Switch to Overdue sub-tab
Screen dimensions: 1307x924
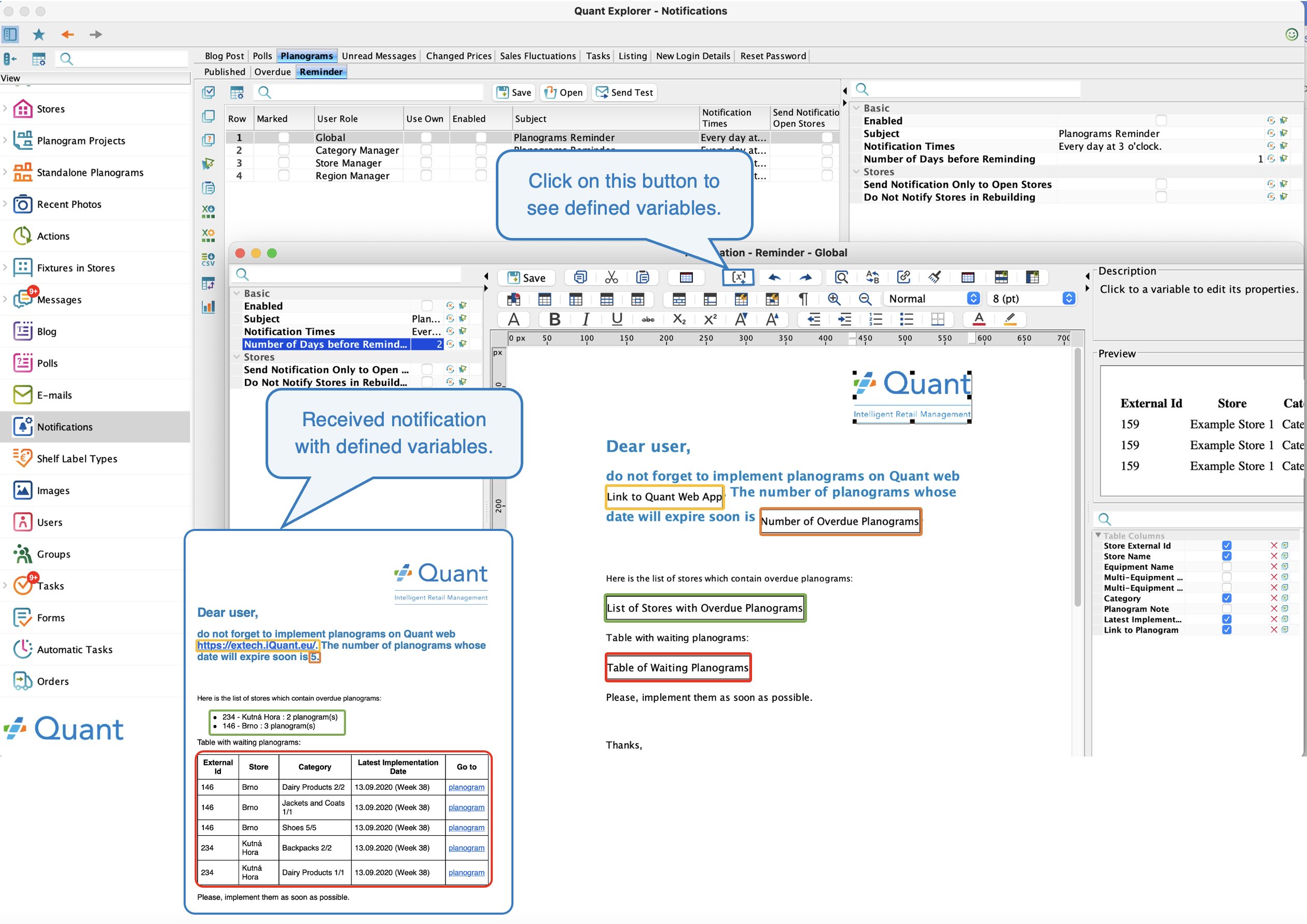click(x=272, y=72)
